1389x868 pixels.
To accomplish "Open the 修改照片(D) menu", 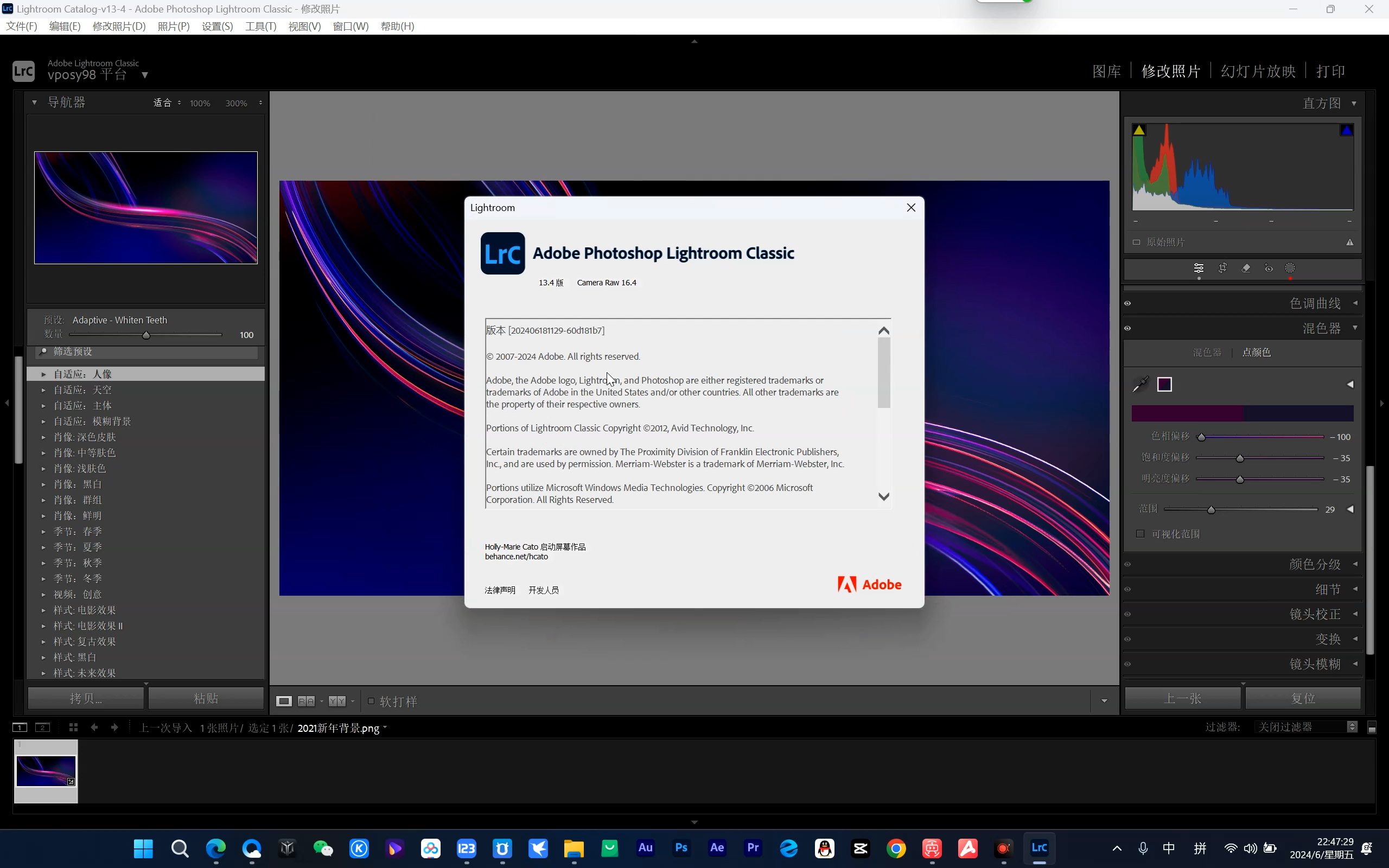I will pos(119,27).
